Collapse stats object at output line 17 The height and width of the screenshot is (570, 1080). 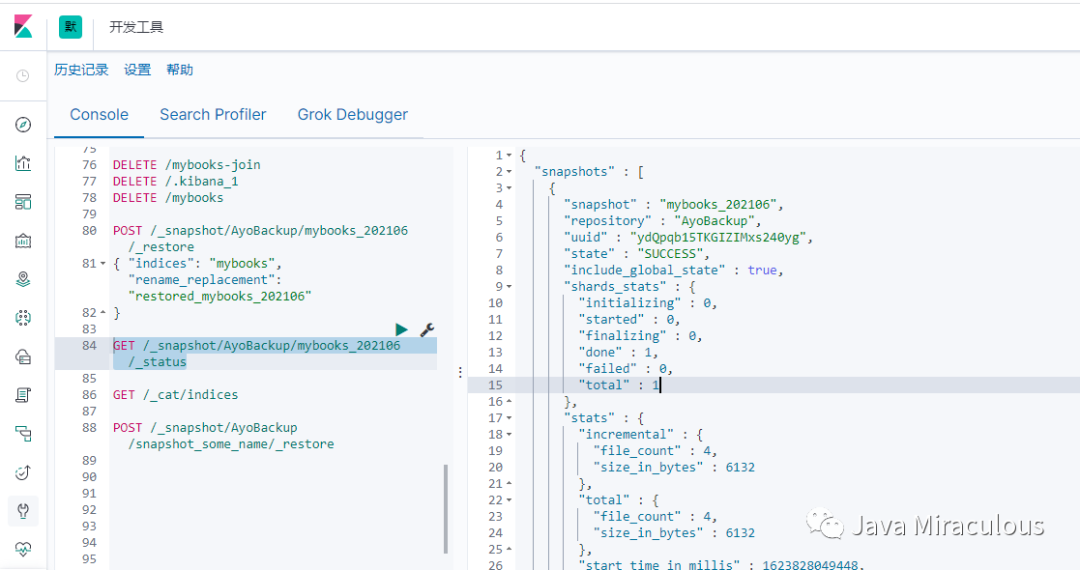(x=509, y=418)
